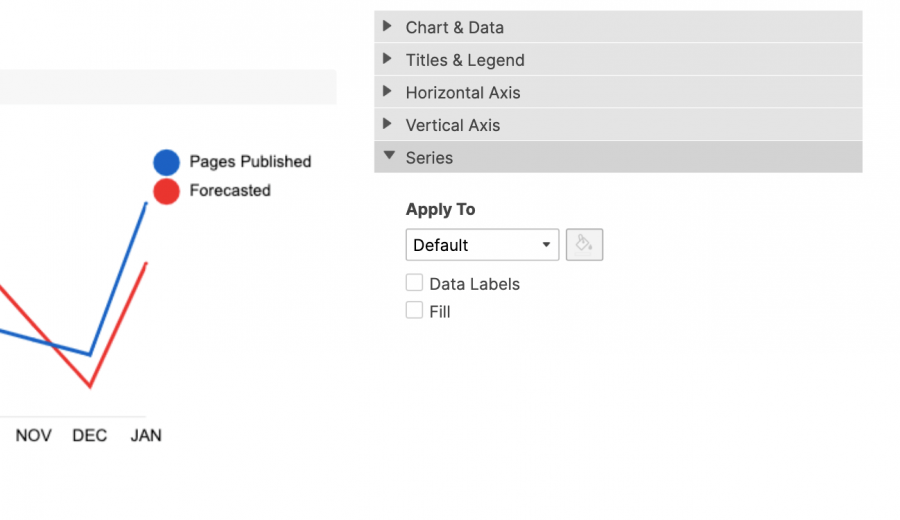Open the Apply To Default dropdown
900x520 pixels.
[x=482, y=245]
